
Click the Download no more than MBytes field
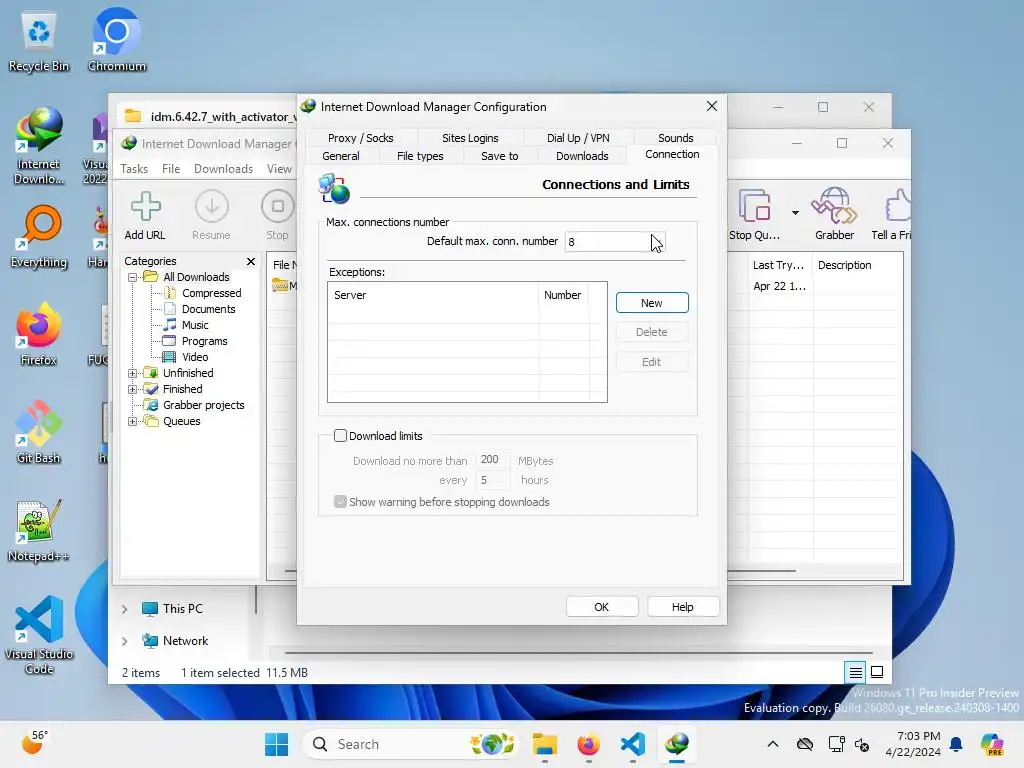point(491,460)
